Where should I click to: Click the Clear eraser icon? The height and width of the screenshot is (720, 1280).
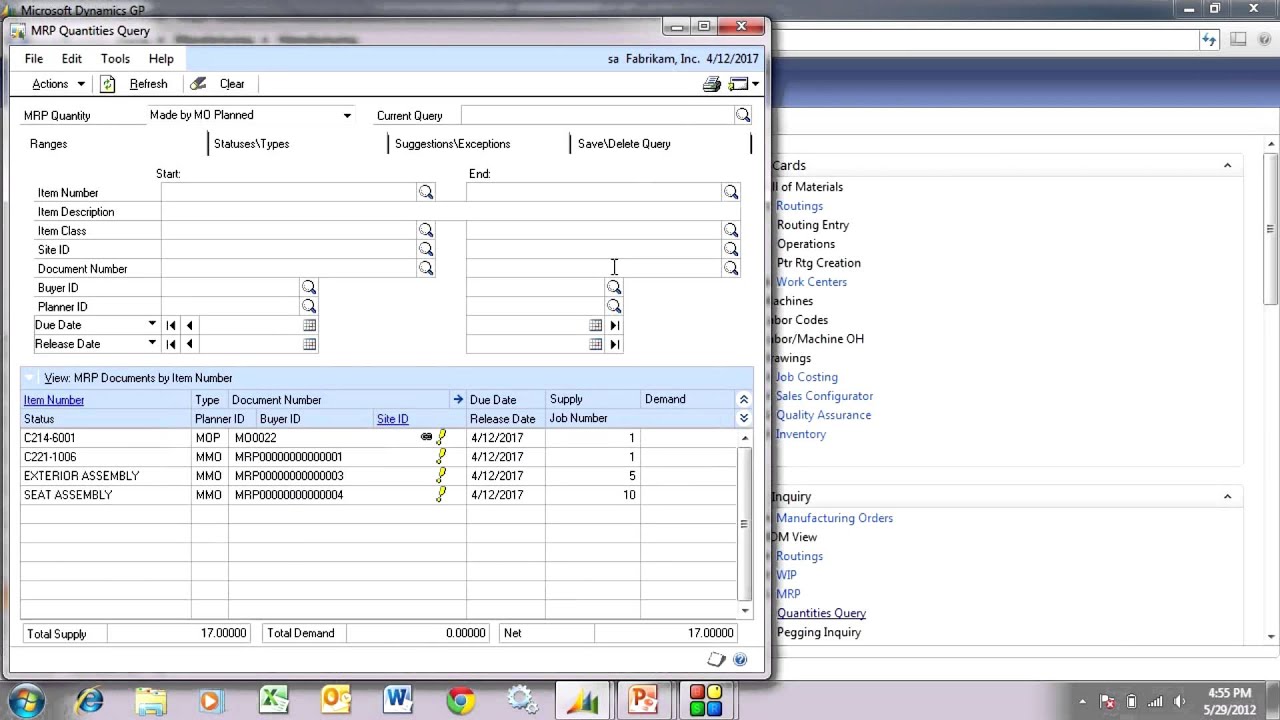[x=198, y=84]
